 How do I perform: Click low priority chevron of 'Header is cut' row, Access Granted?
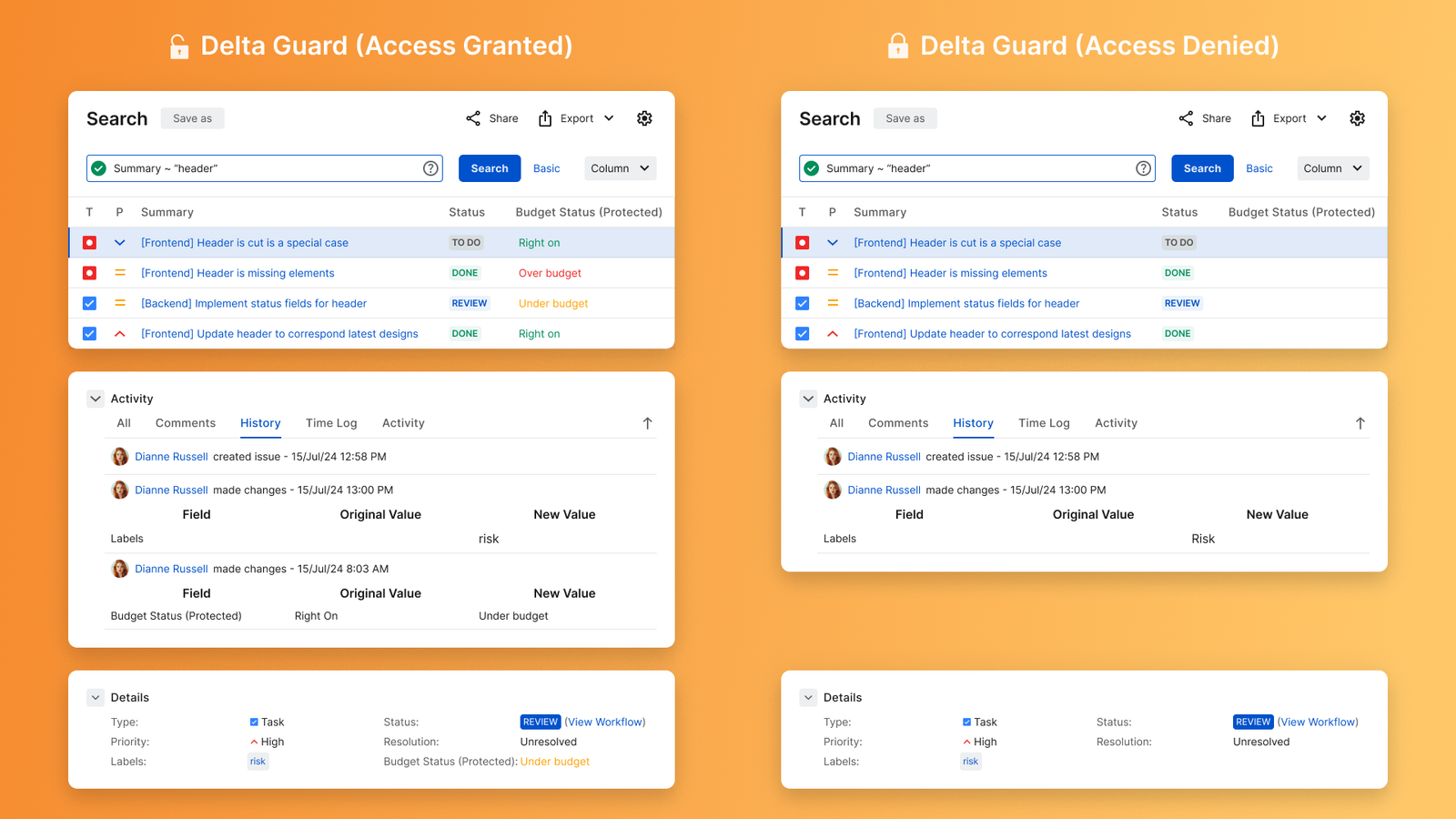[x=119, y=243]
